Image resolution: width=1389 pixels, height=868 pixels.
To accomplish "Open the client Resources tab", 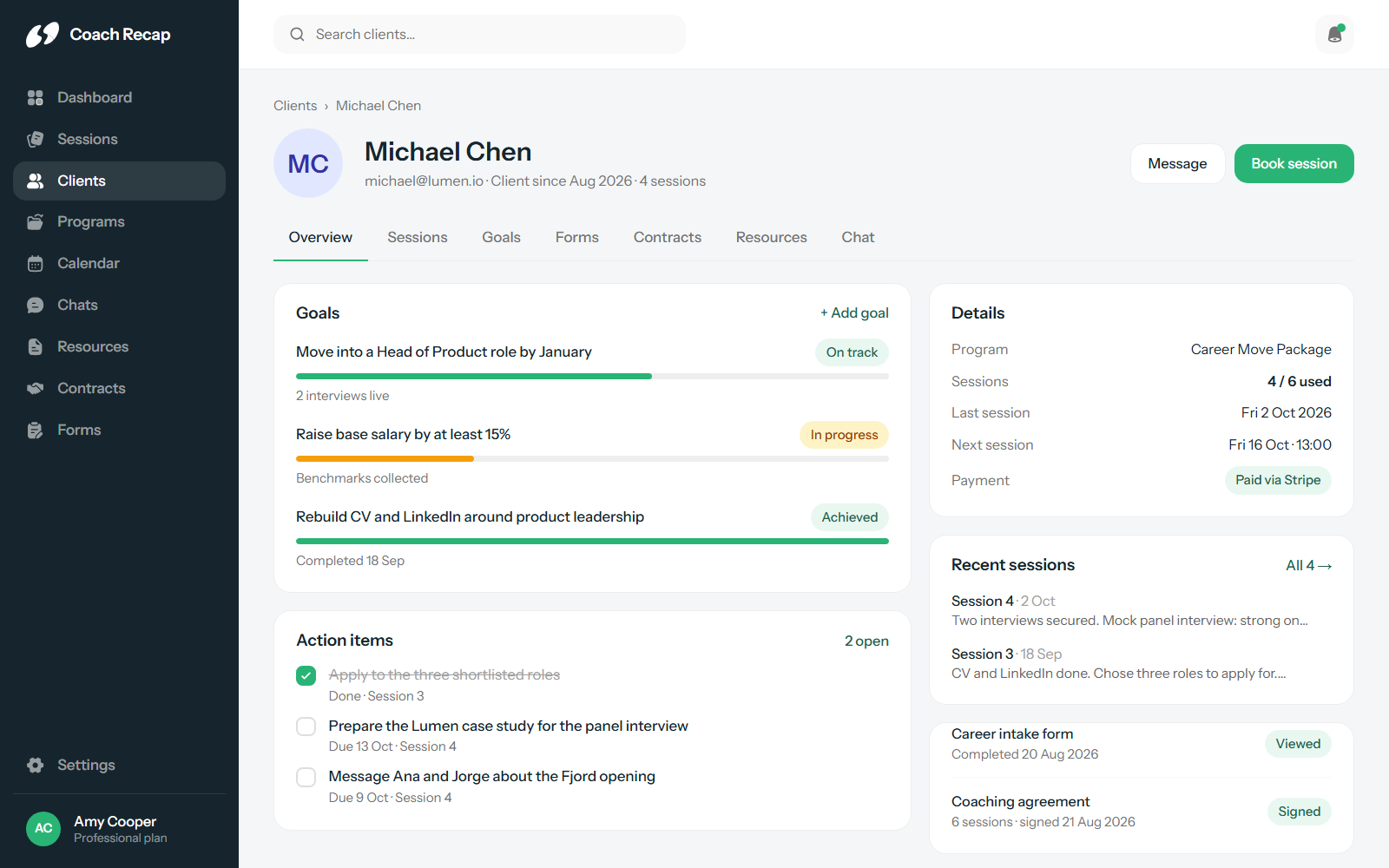I will [772, 238].
